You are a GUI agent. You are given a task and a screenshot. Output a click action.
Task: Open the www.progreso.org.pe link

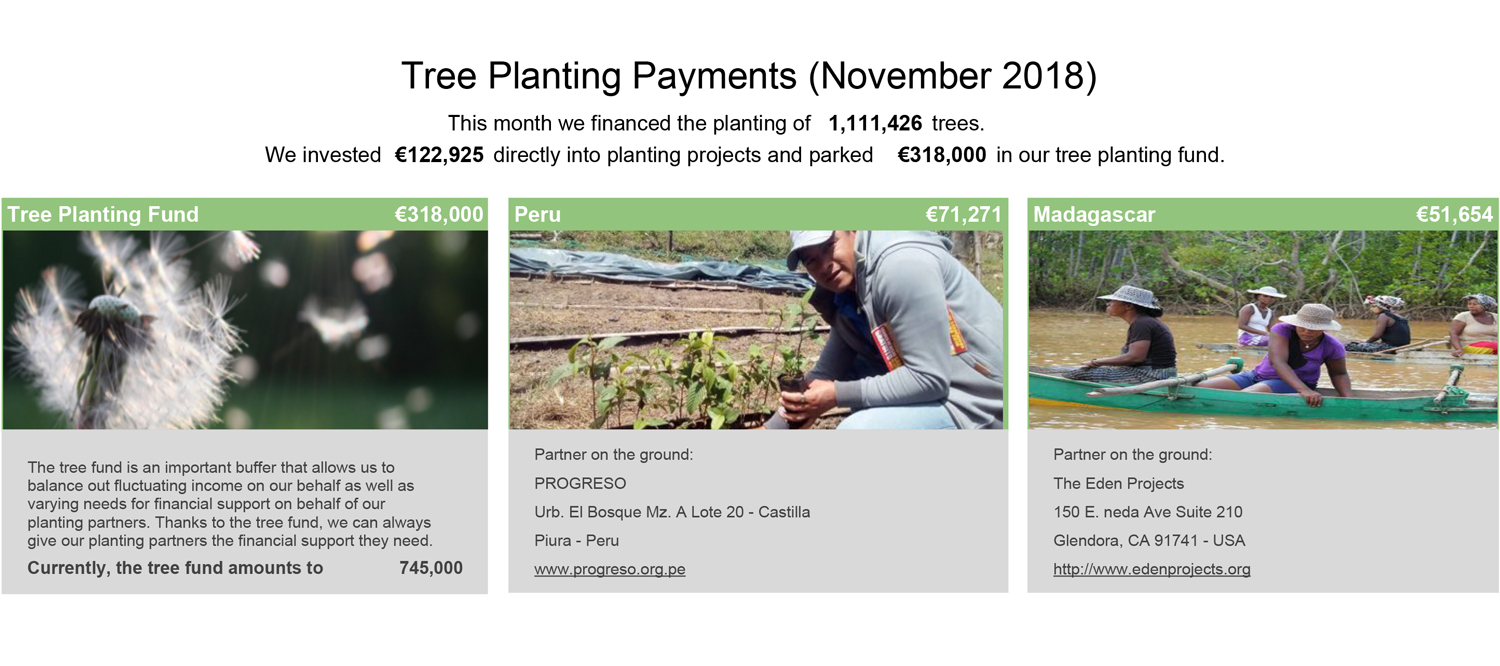(610, 569)
